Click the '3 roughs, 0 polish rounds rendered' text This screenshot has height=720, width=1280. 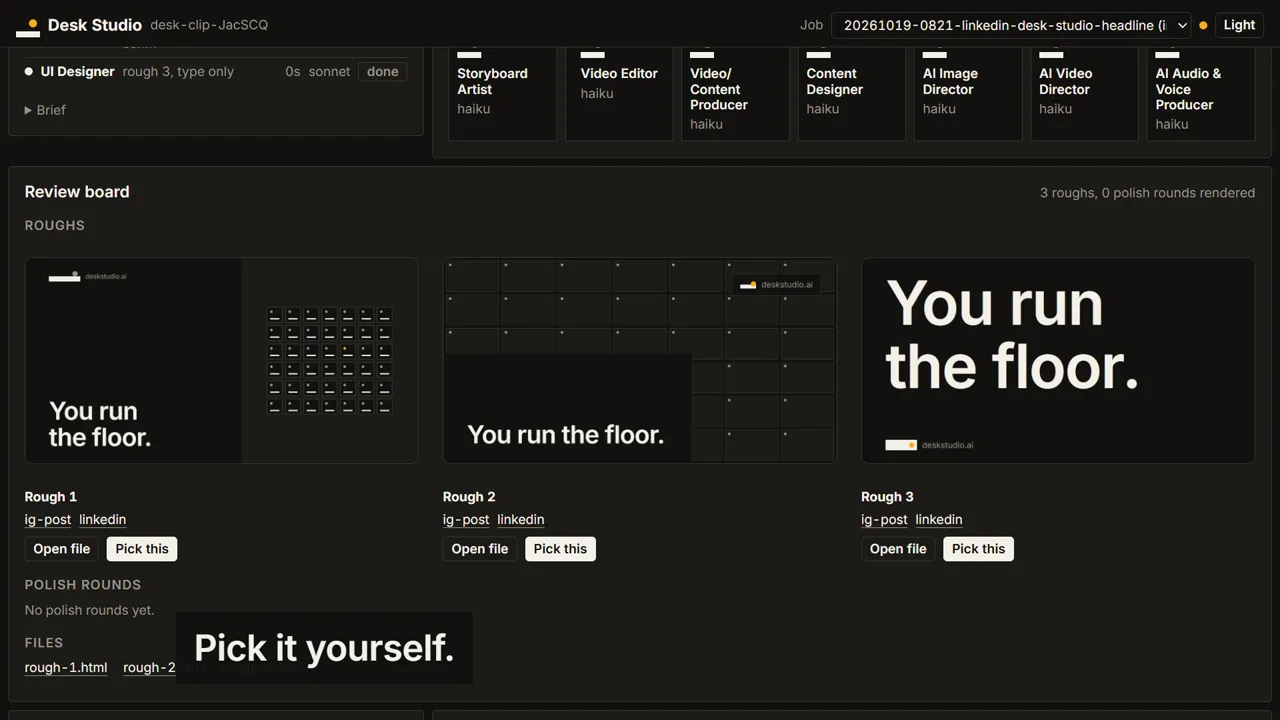click(1147, 193)
